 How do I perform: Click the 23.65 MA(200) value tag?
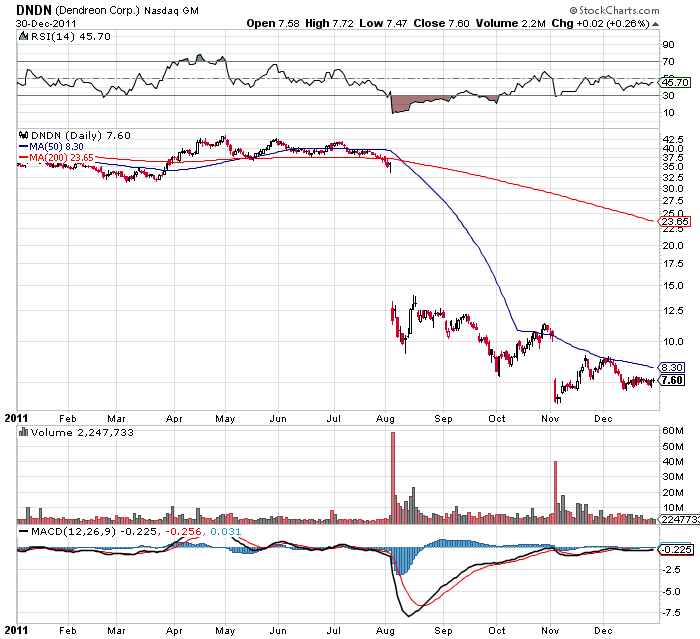tap(672, 222)
